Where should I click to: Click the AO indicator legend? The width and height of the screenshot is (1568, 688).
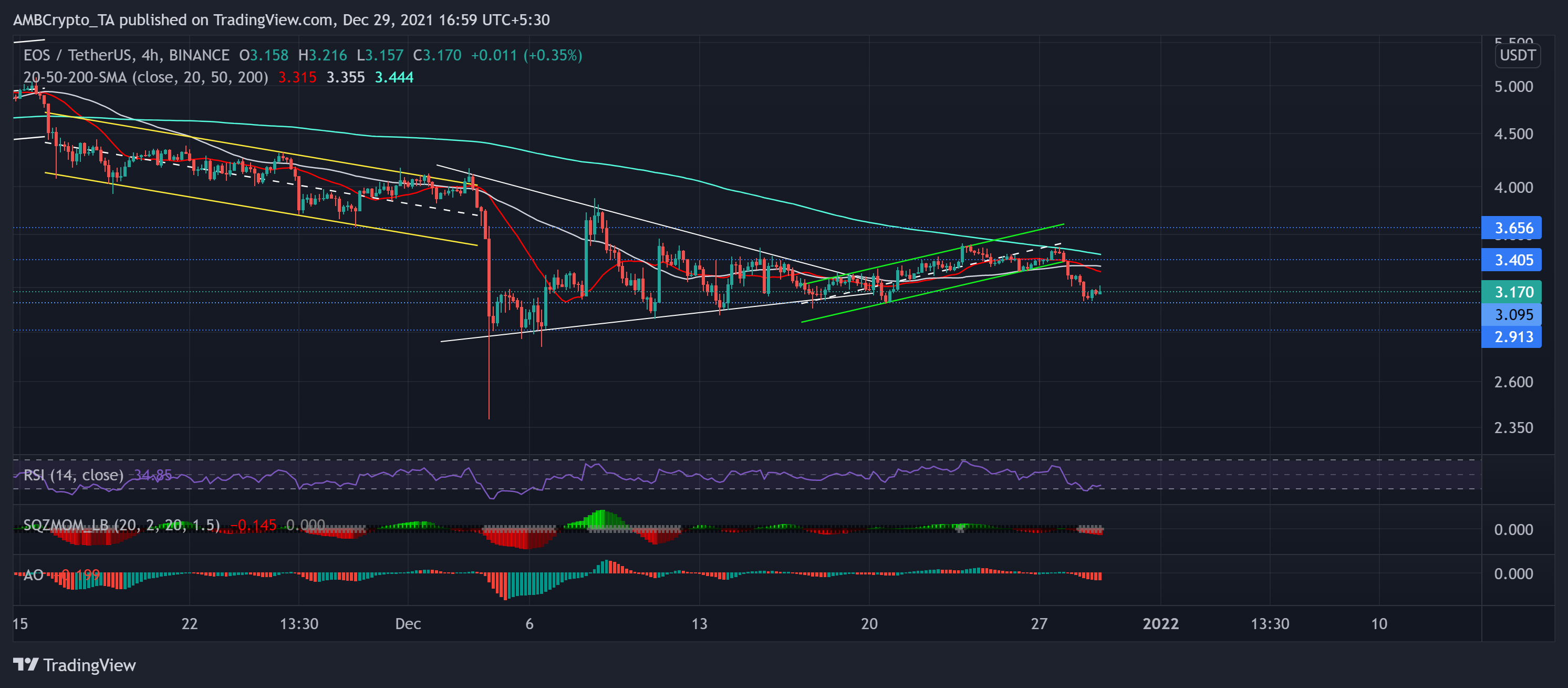(33, 575)
